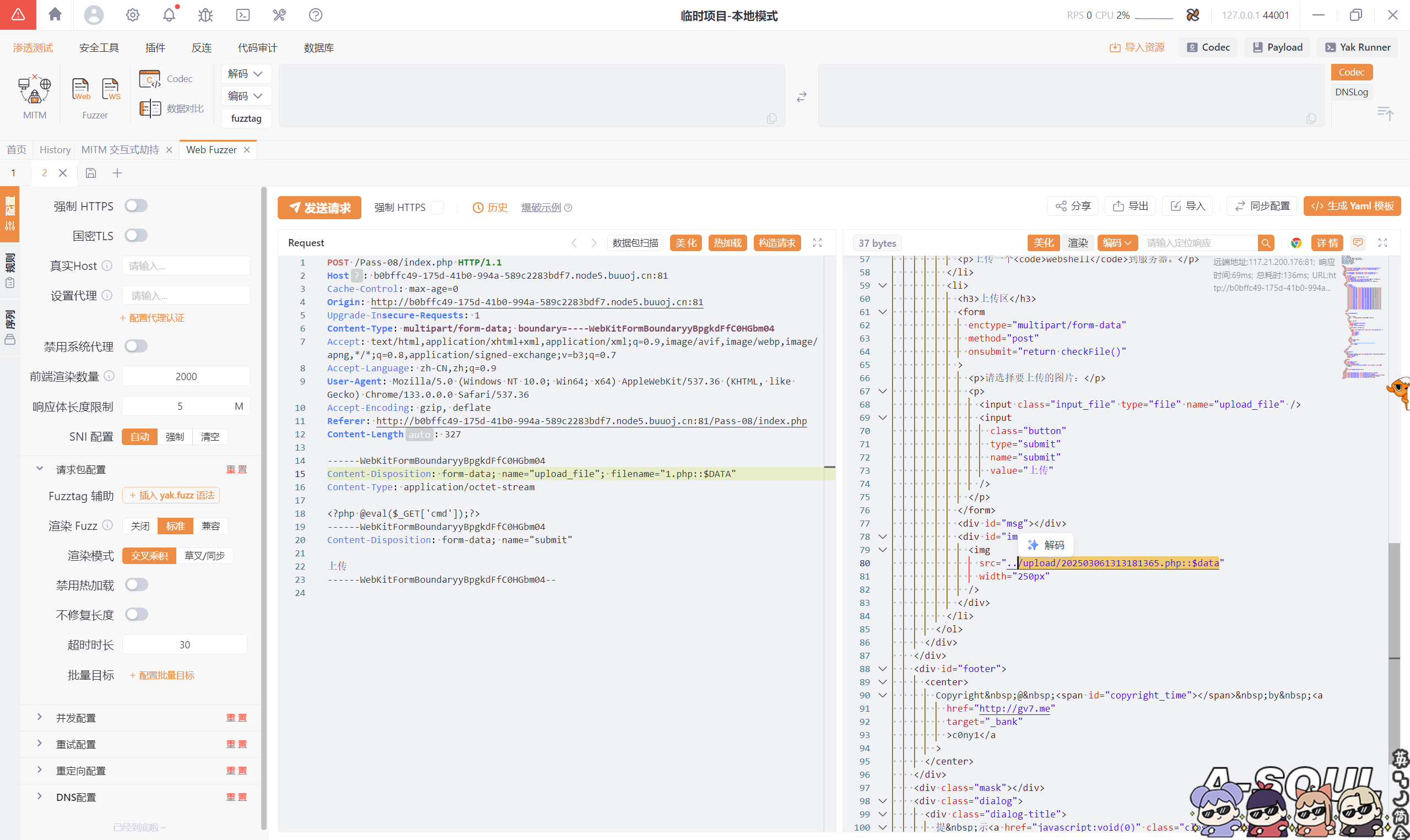Open the 安全工具 menu
The height and width of the screenshot is (840, 1410).
tap(99, 47)
